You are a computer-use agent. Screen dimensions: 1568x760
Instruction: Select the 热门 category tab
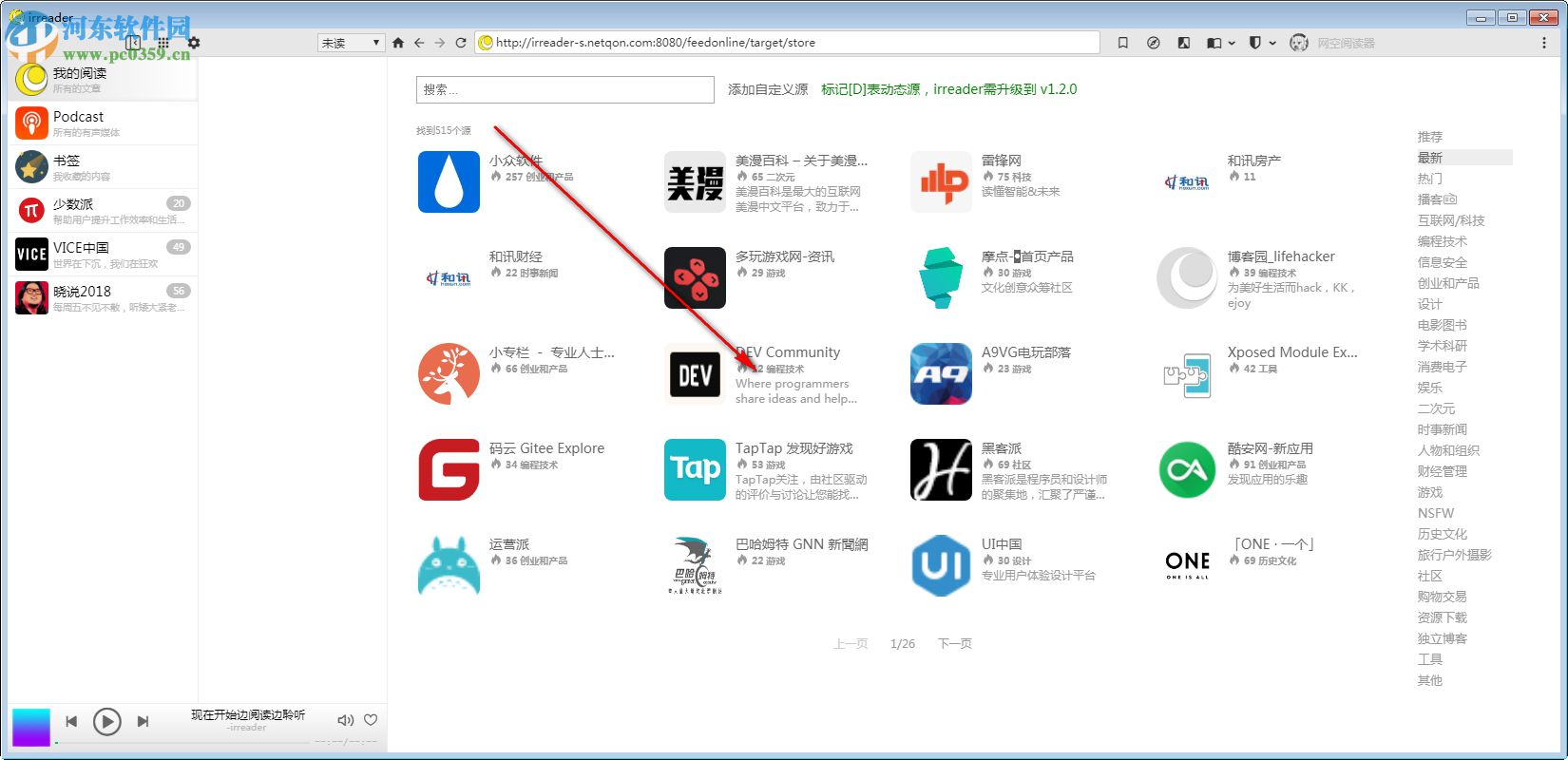(1430, 179)
